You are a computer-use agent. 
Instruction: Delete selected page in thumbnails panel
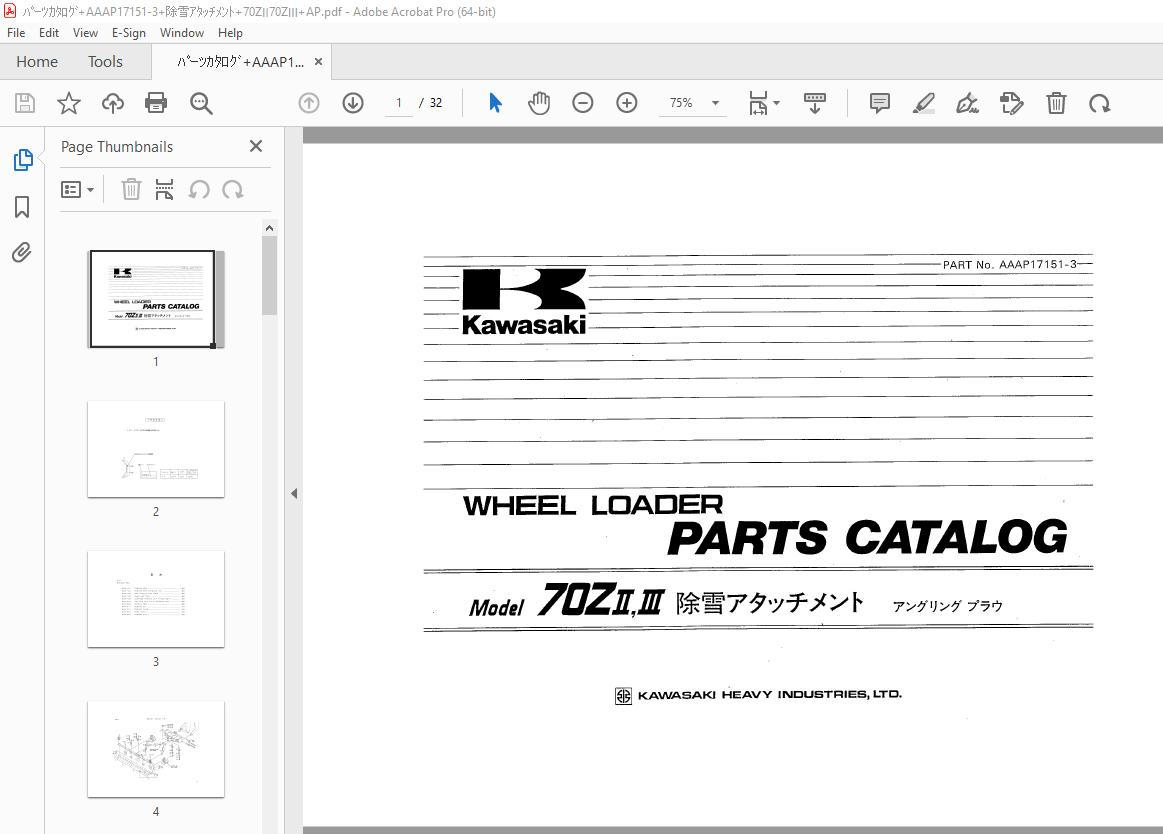pos(131,190)
